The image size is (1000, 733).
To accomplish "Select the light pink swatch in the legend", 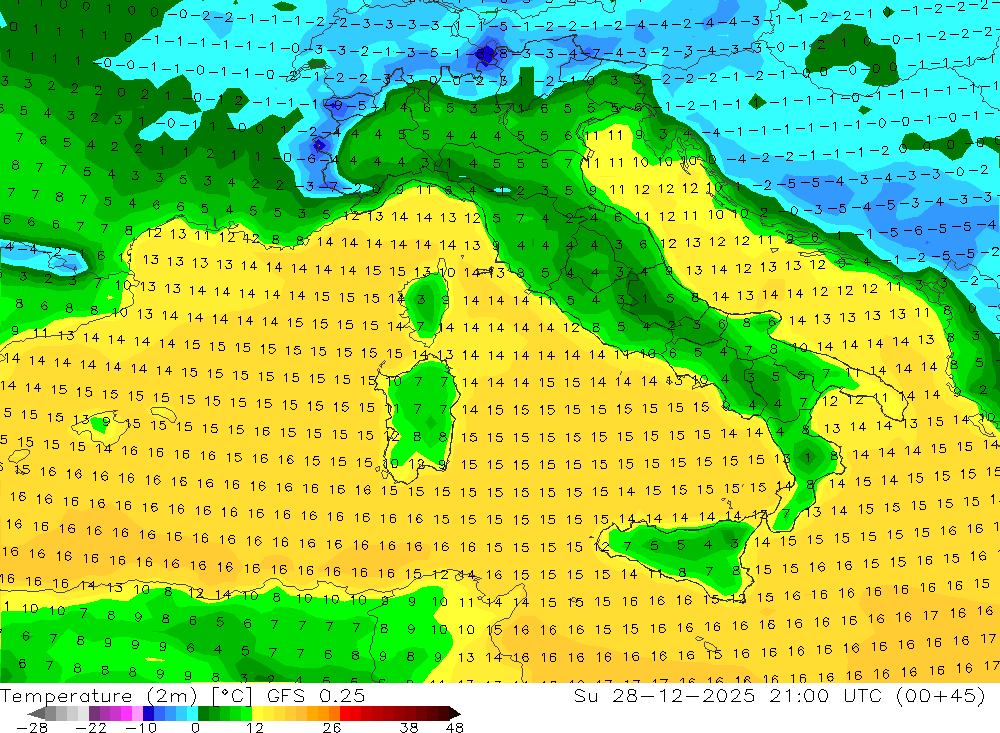I will coord(137,713).
